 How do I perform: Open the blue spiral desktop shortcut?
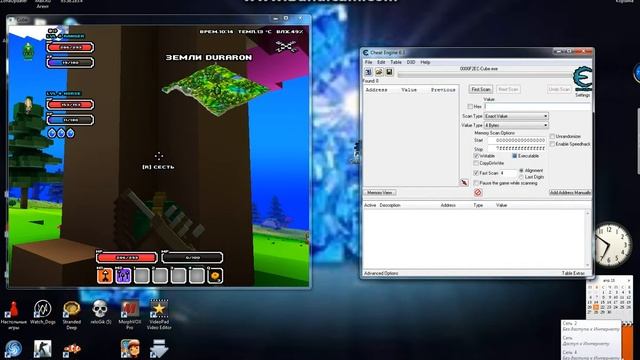[x=13, y=349]
